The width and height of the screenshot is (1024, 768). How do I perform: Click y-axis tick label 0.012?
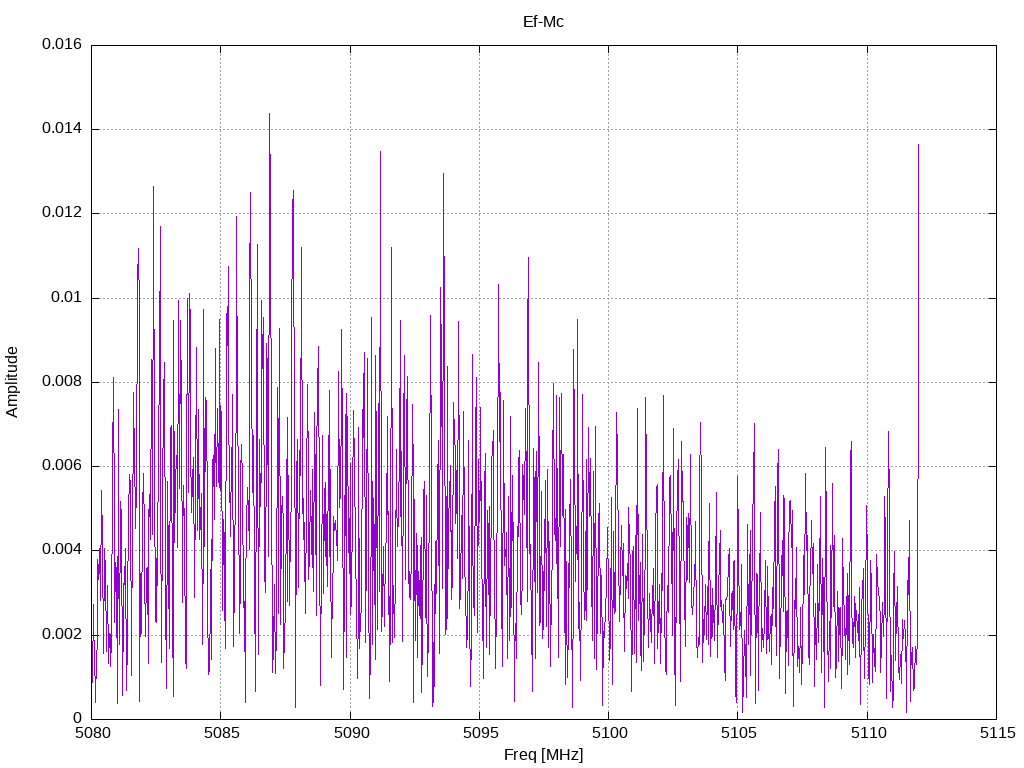click(x=62, y=213)
